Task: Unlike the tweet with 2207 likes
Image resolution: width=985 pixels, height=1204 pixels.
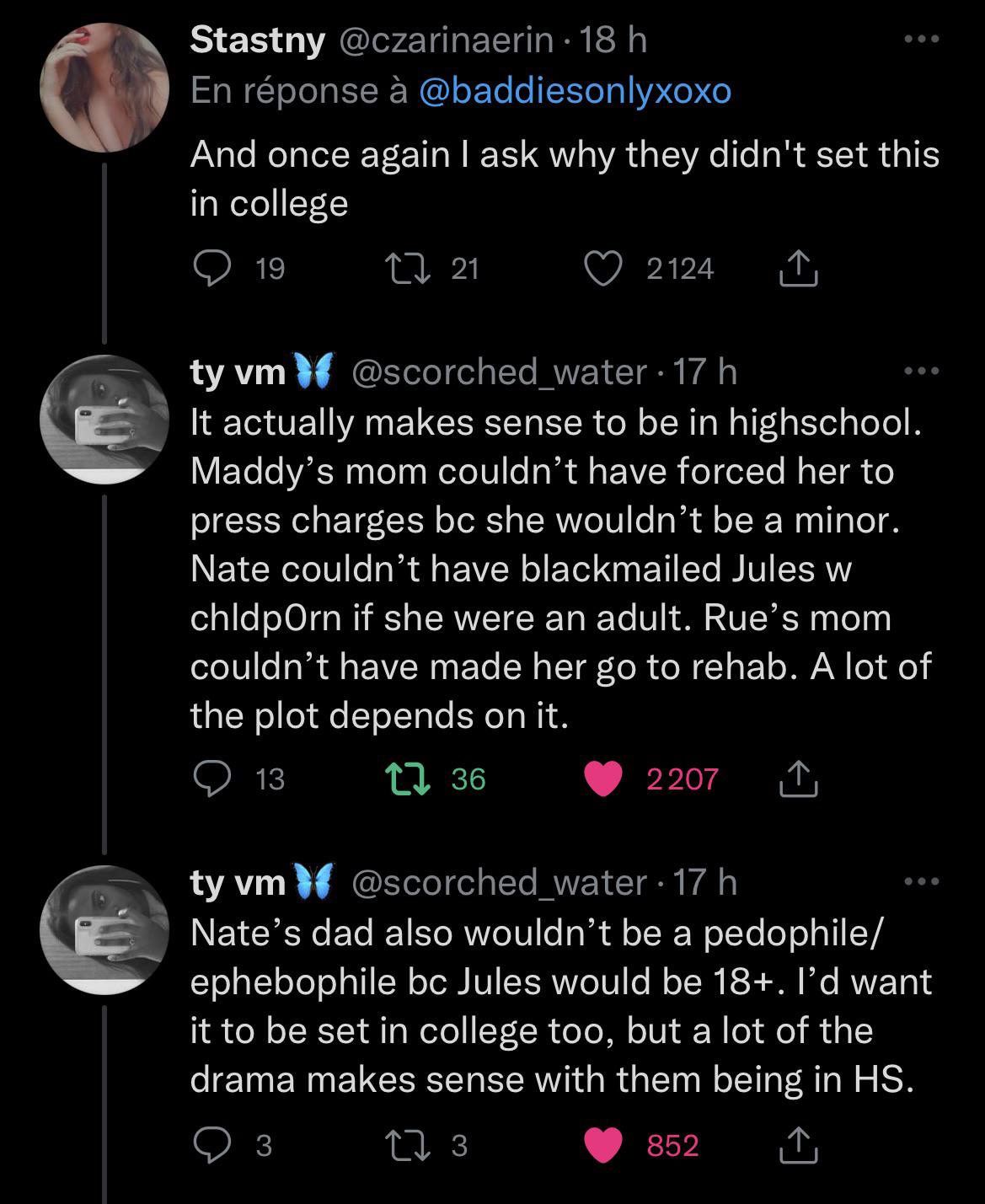Action: click(603, 779)
